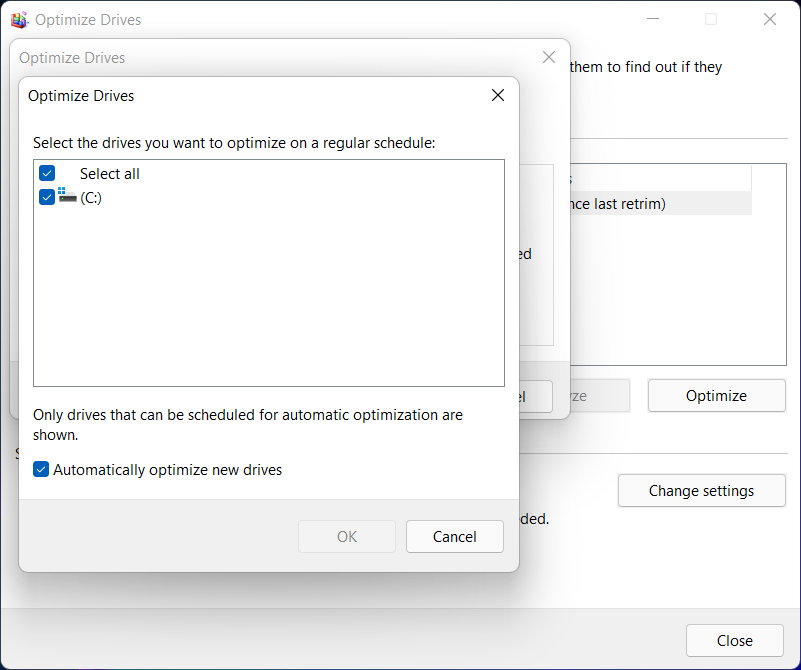
Task: Close the main Optimize Drives window with X
Action: pyautogui.click(x=769, y=20)
